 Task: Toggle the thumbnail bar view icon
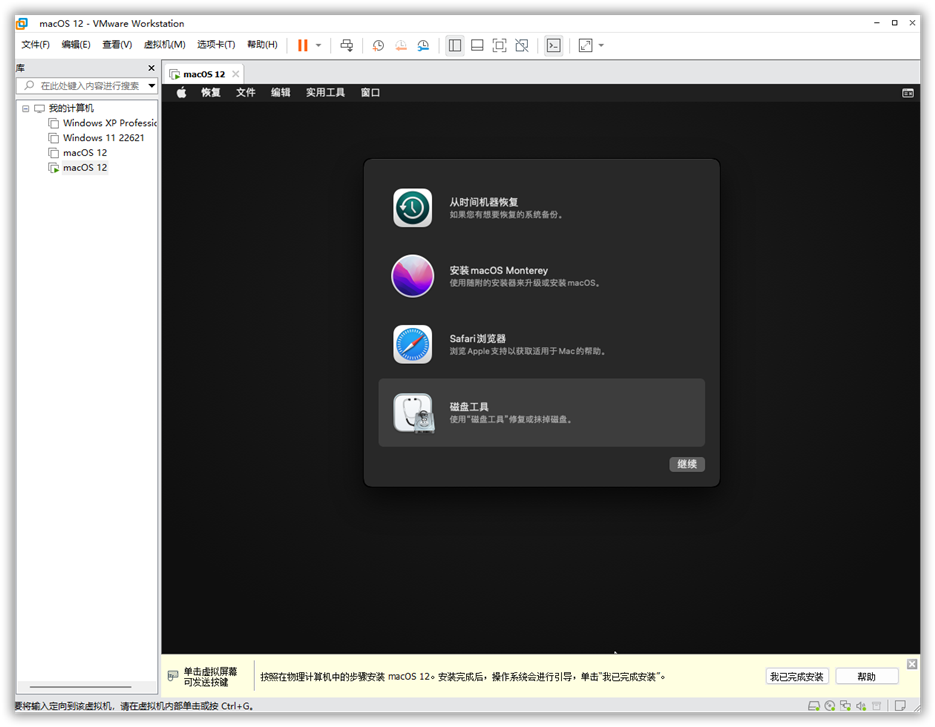477,45
